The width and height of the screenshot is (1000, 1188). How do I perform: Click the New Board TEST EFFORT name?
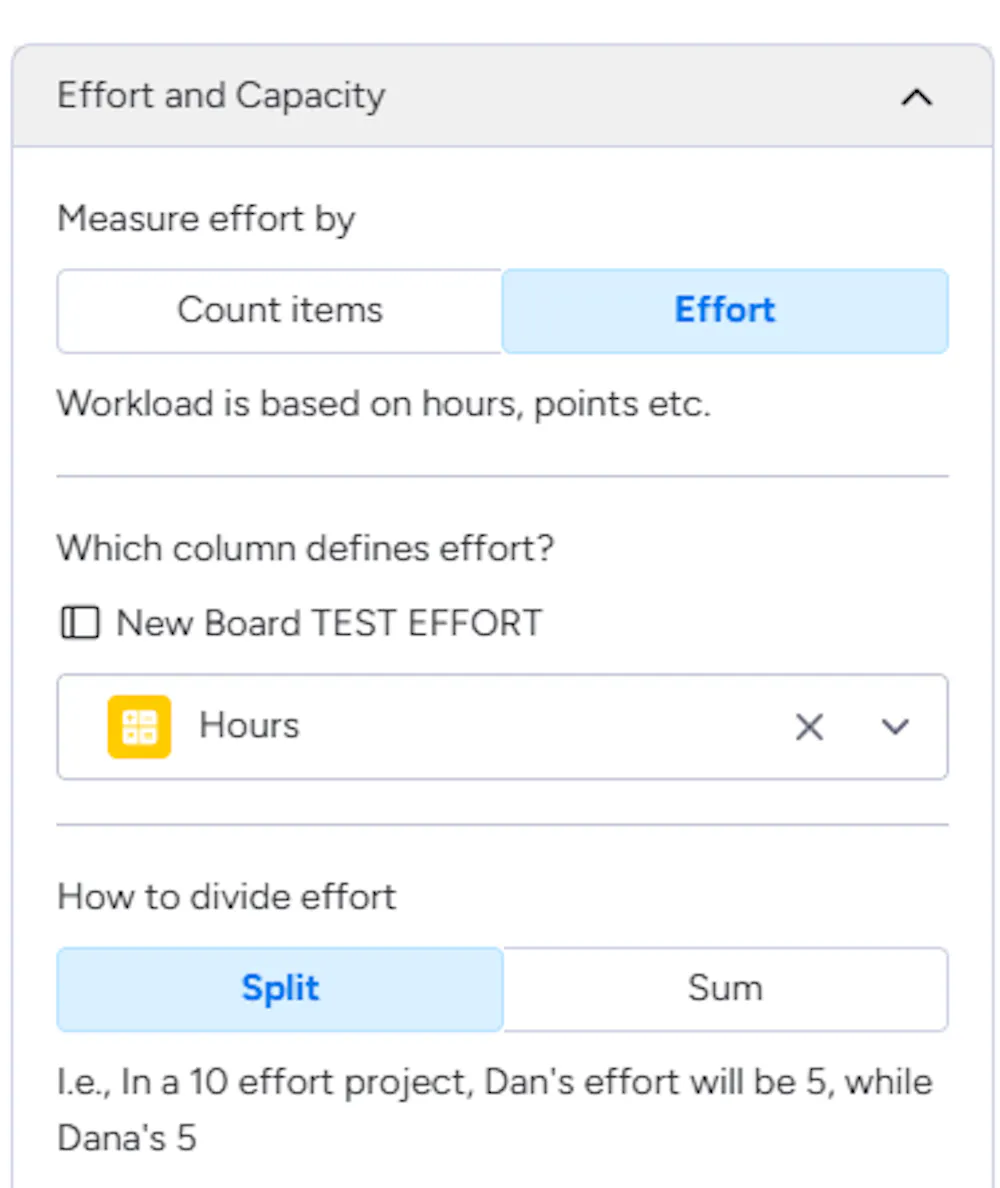pyautogui.click(x=329, y=623)
